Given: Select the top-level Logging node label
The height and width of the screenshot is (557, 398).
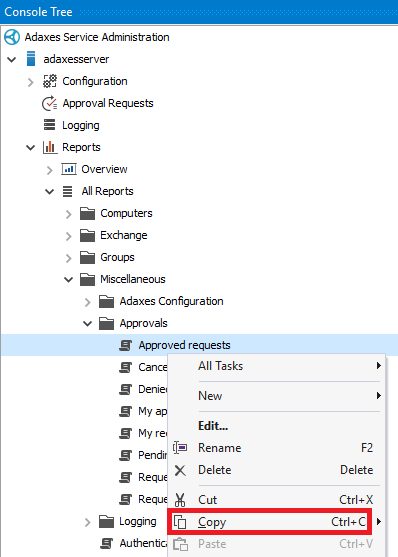Looking at the screenshot, I should pos(81,125).
